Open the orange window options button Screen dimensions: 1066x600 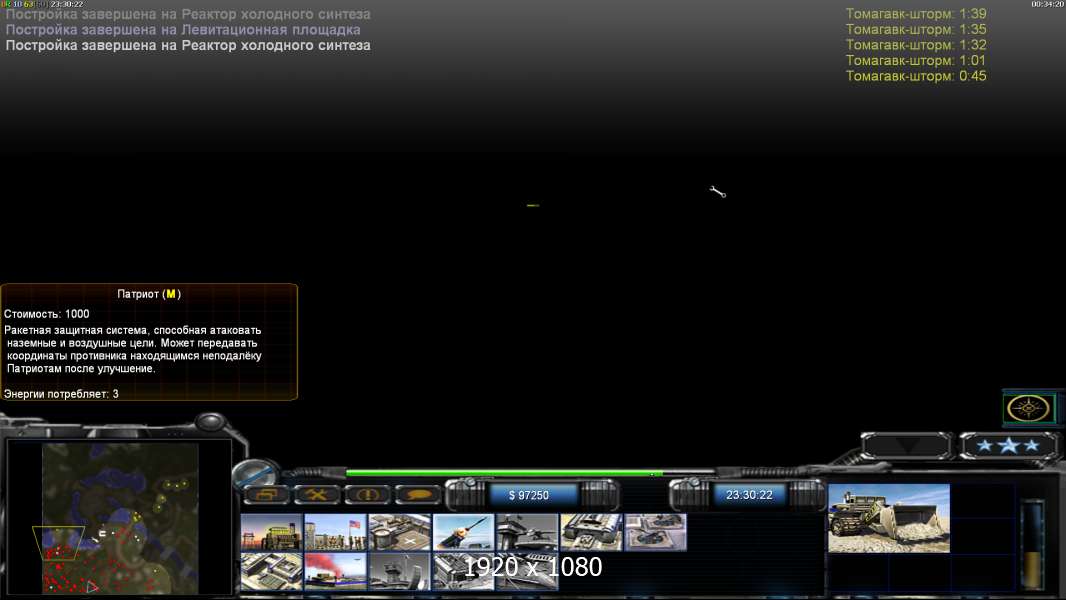click(x=267, y=495)
